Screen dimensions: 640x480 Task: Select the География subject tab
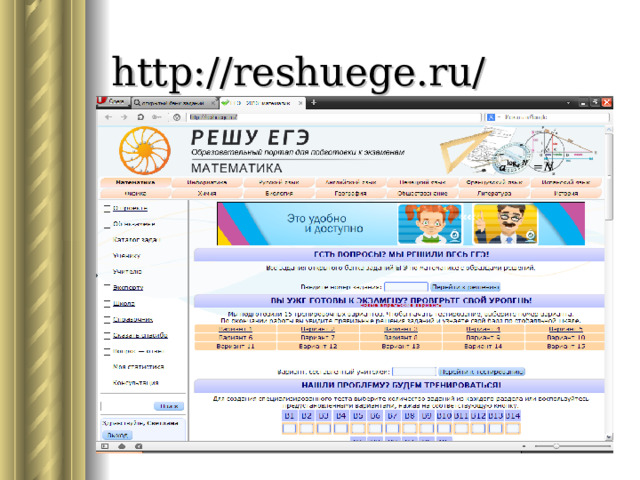(x=351, y=193)
